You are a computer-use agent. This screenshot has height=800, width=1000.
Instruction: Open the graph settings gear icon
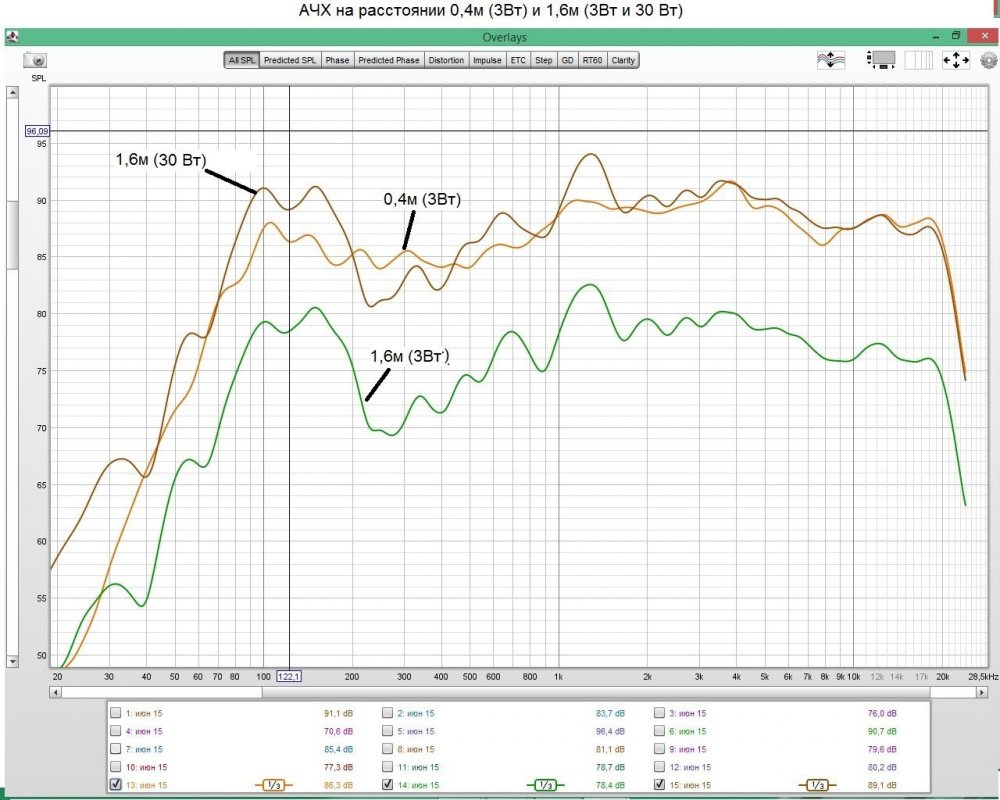click(x=989, y=60)
